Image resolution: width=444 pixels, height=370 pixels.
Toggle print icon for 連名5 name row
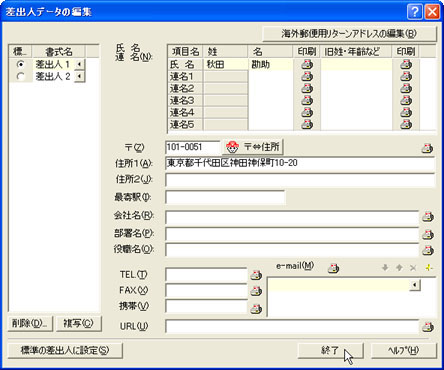(x=307, y=124)
